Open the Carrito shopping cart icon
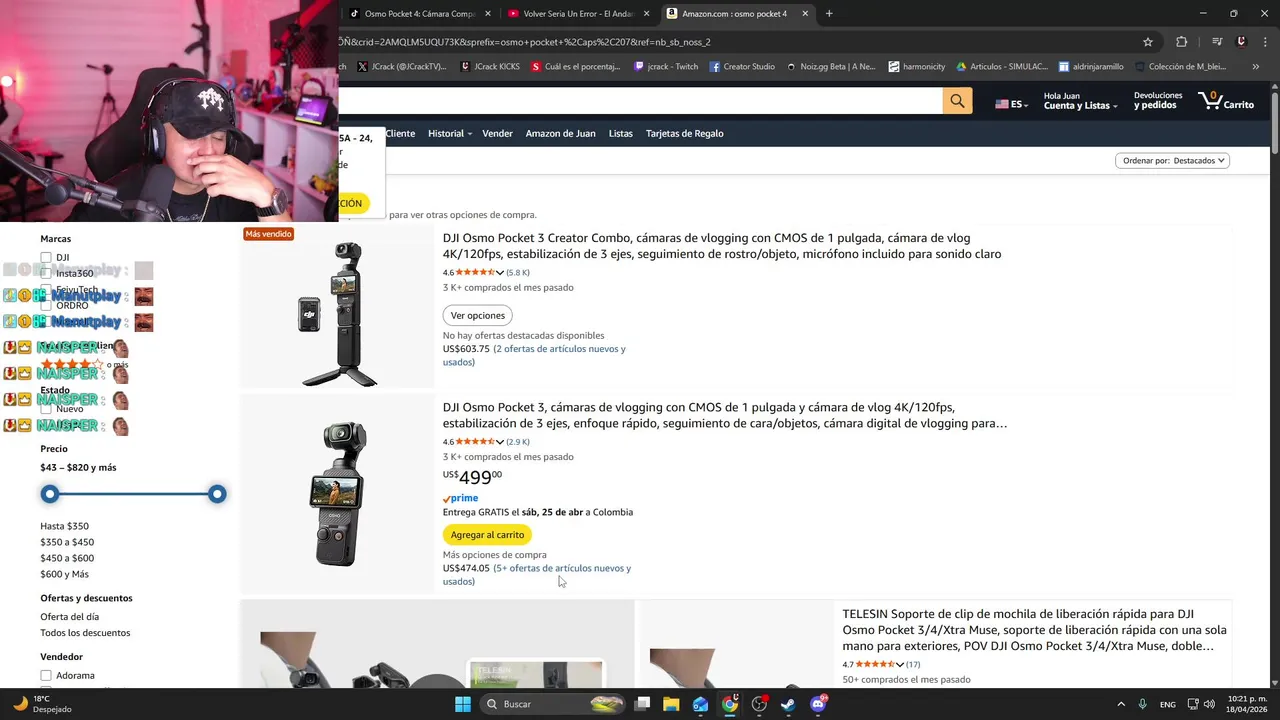Image resolution: width=1280 pixels, height=720 pixels. tap(1226, 101)
